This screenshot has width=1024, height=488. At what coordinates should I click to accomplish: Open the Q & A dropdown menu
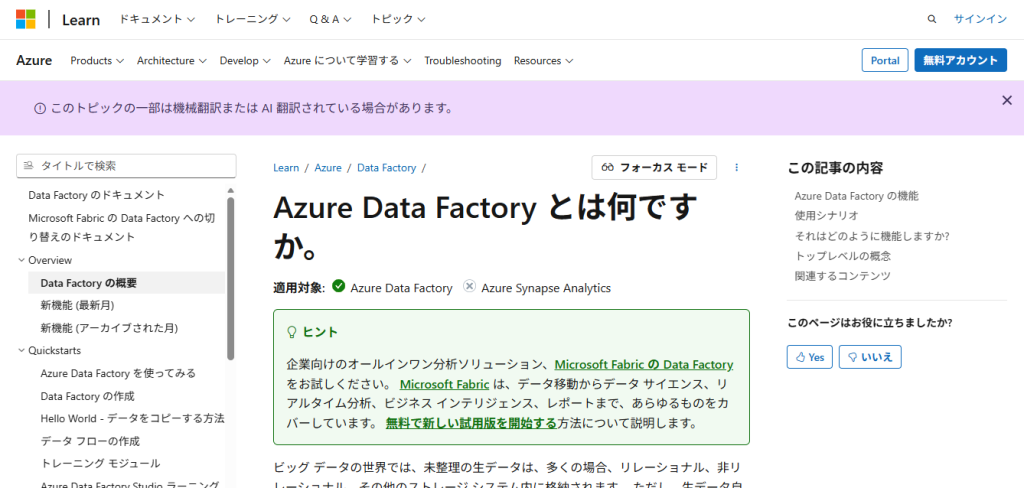330,20
